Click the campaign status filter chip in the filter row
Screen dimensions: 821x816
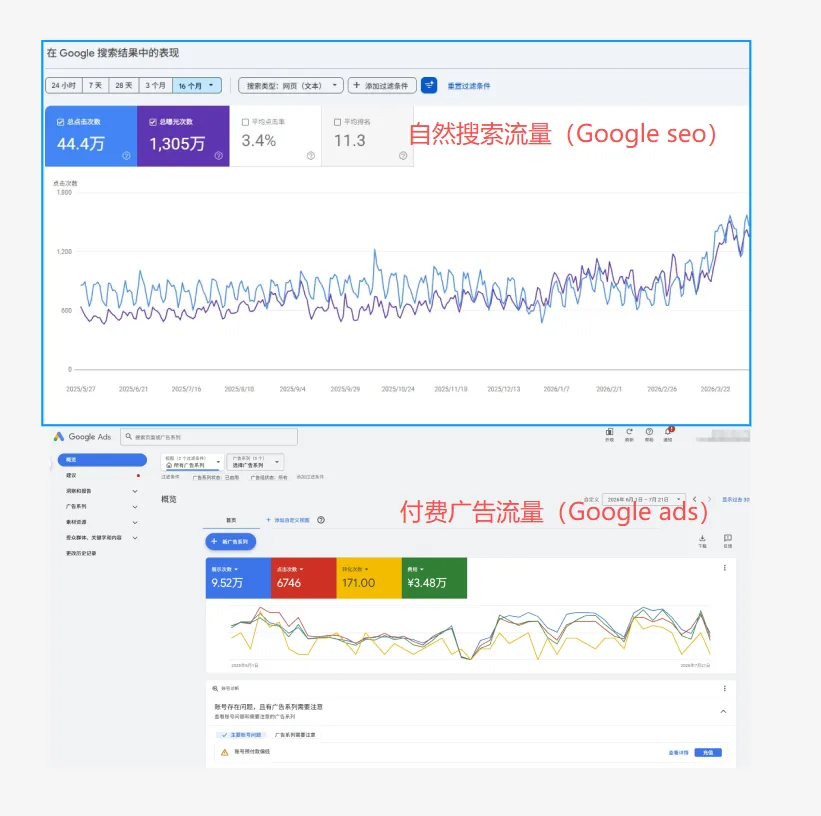click(216, 478)
